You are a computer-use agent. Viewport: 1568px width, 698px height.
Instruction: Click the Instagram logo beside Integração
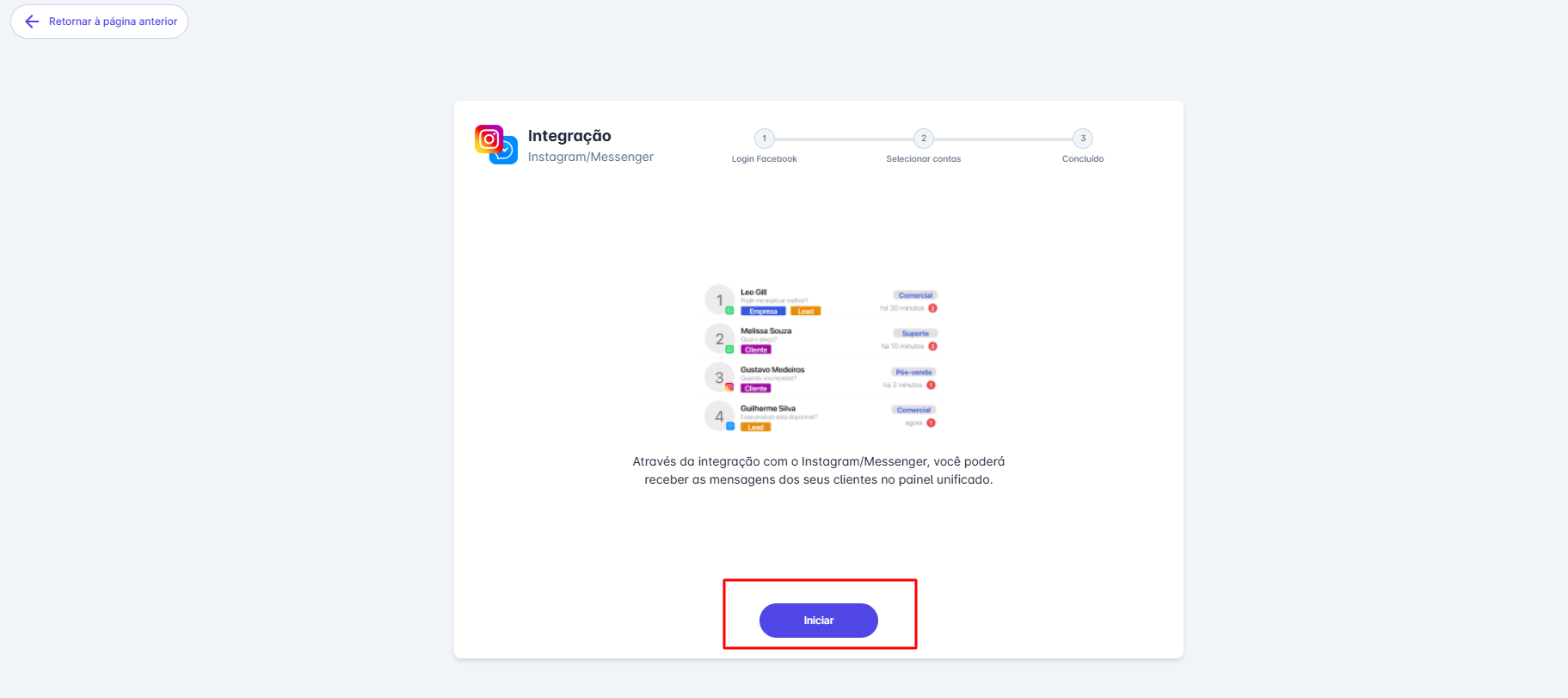489,139
